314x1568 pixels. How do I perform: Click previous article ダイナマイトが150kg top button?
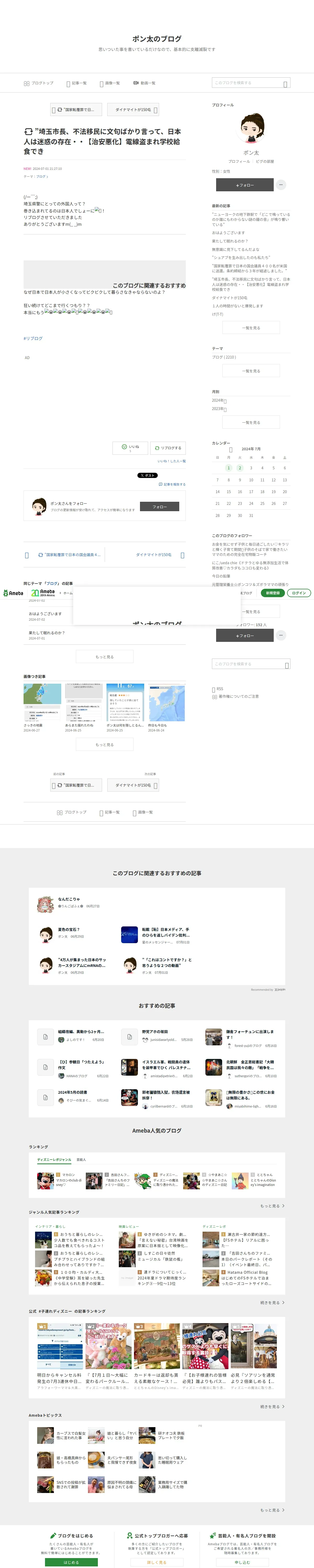pos(133,109)
